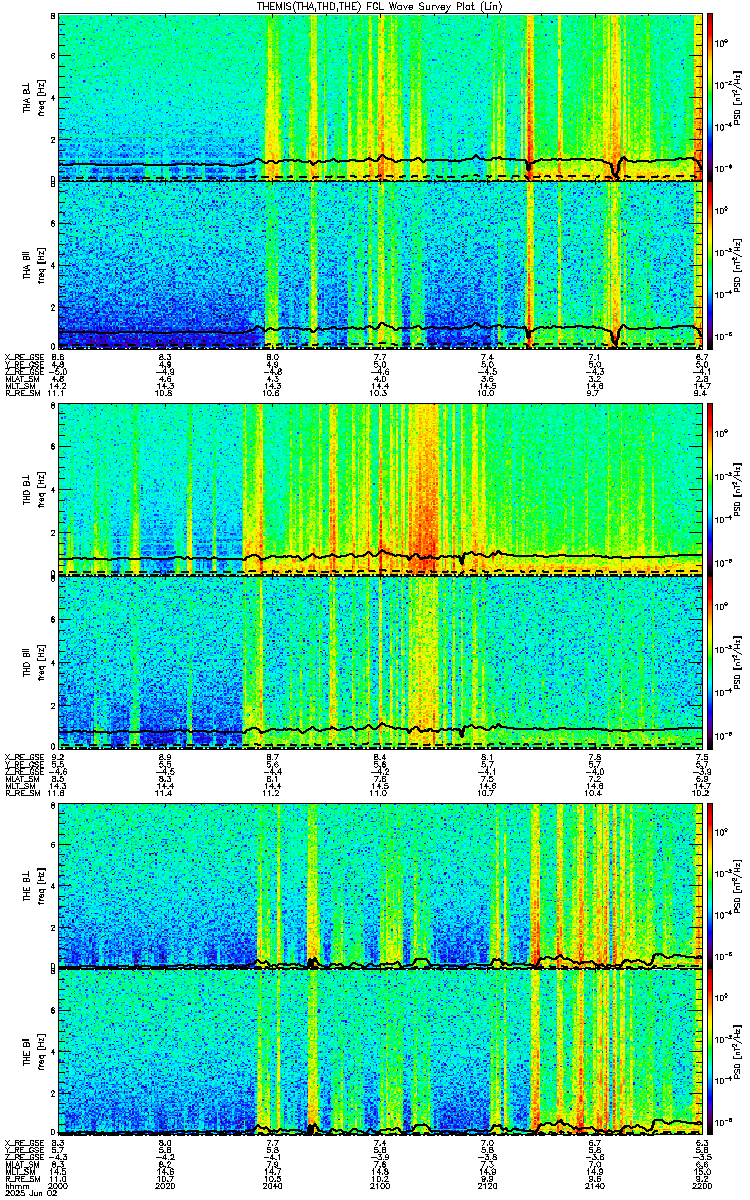750x1200 pixels.
Task: Click the THD B-perpendicular spectrogram panel
Action: coord(381,489)
